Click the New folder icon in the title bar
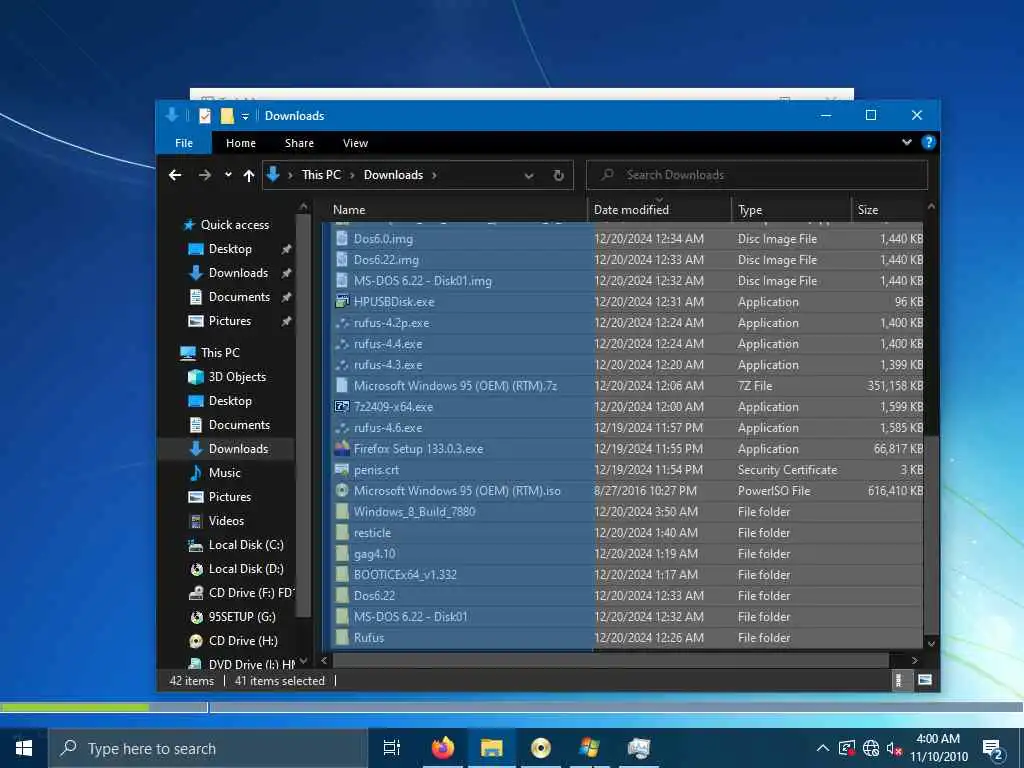Viewport: 1024px width, 768px height. (x=227, y=116)
